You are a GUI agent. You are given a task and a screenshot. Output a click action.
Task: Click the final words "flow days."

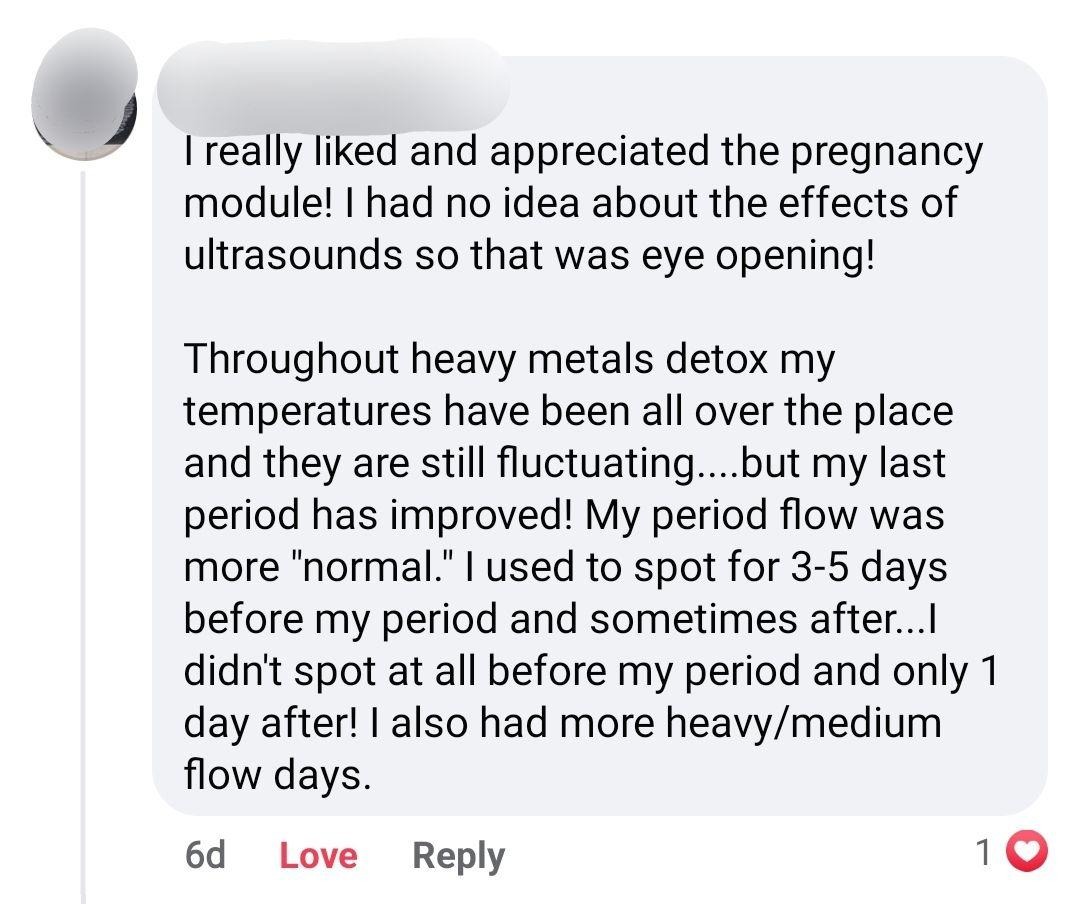(276, 774)
